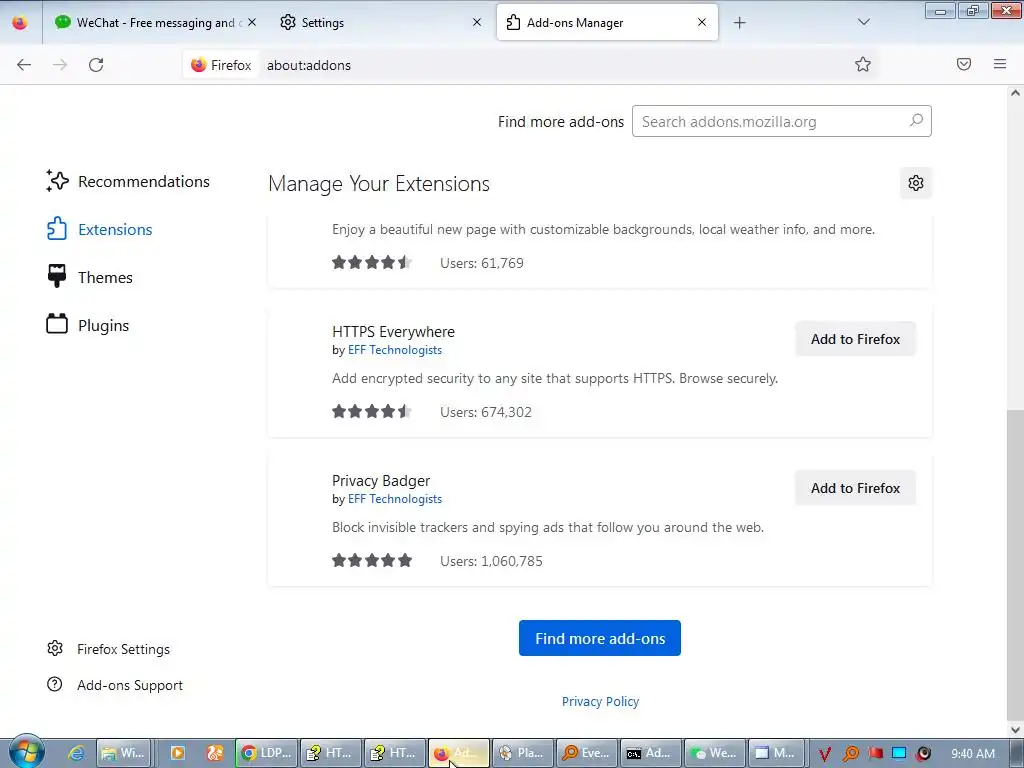This screenshot has width=1024, height=768.
Task: Select the Add-ons Manager tab
Action: click(607, 23)
